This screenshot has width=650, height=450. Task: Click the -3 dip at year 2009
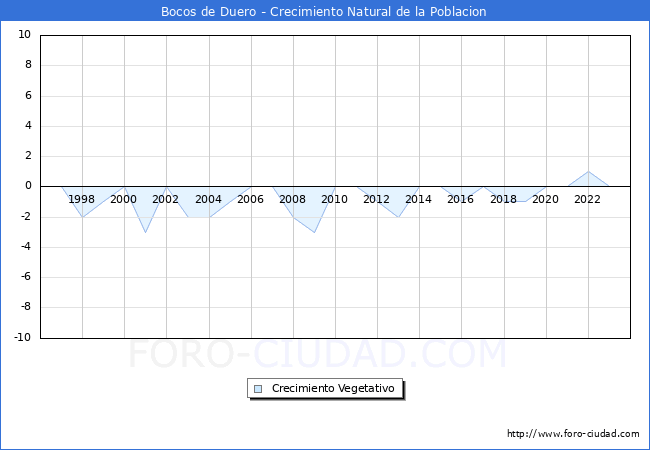pos(314,232)
